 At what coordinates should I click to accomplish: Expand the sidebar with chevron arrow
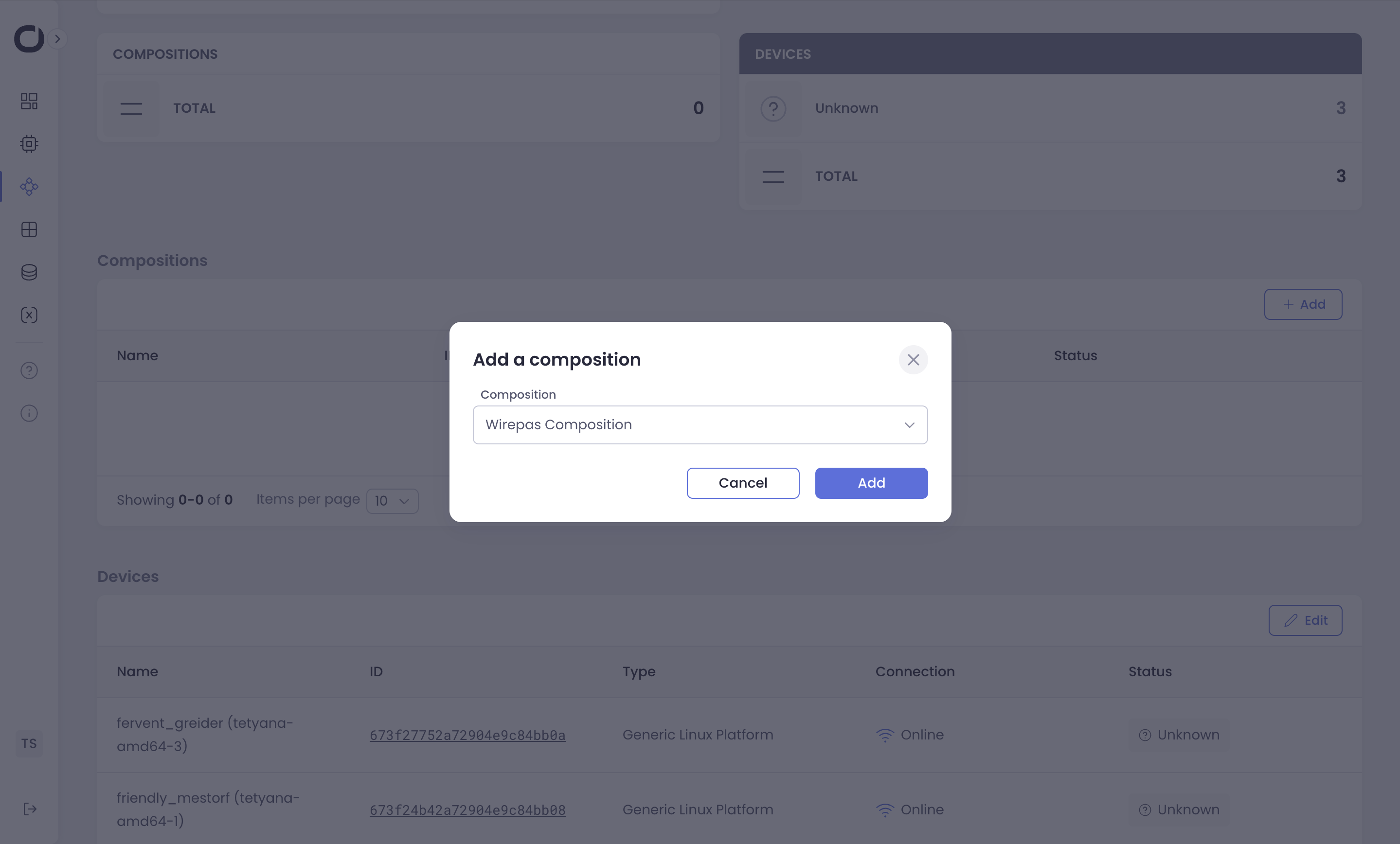[x=57, y=38]
